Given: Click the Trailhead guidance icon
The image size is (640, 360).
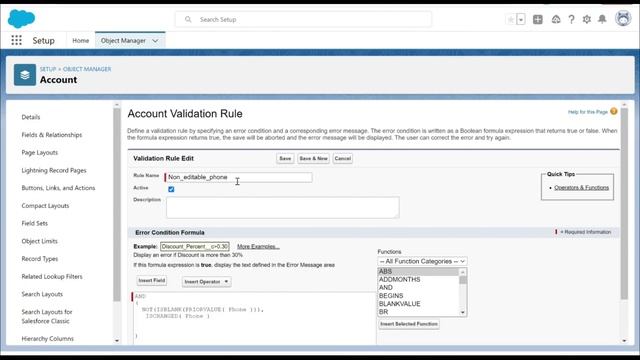Looking at the screenshot, I should pyautogui.click(x=556, y=19).
